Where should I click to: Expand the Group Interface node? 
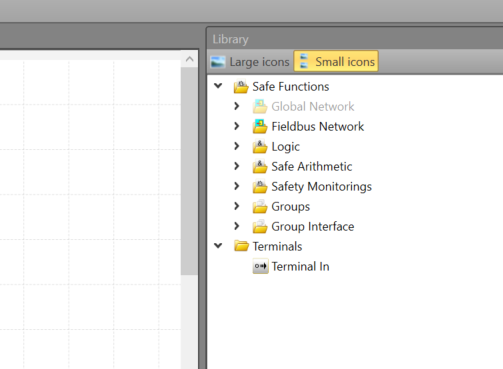tap(237, 226)
